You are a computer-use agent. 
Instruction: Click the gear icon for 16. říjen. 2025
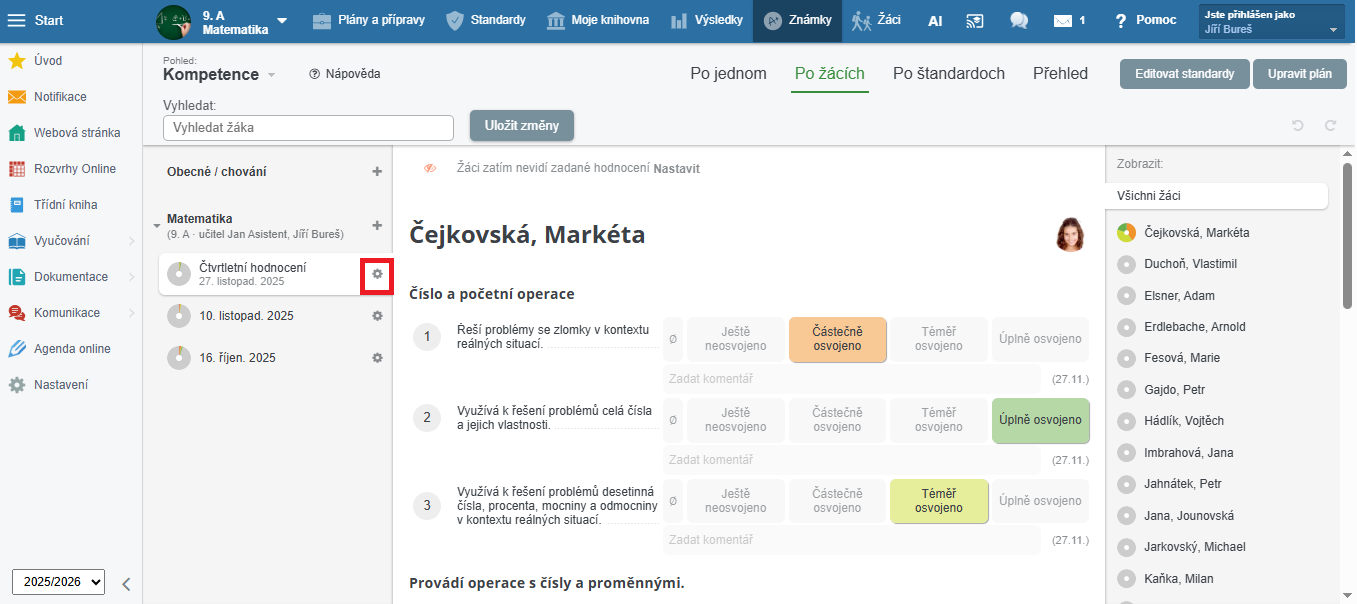click(377, 358)
